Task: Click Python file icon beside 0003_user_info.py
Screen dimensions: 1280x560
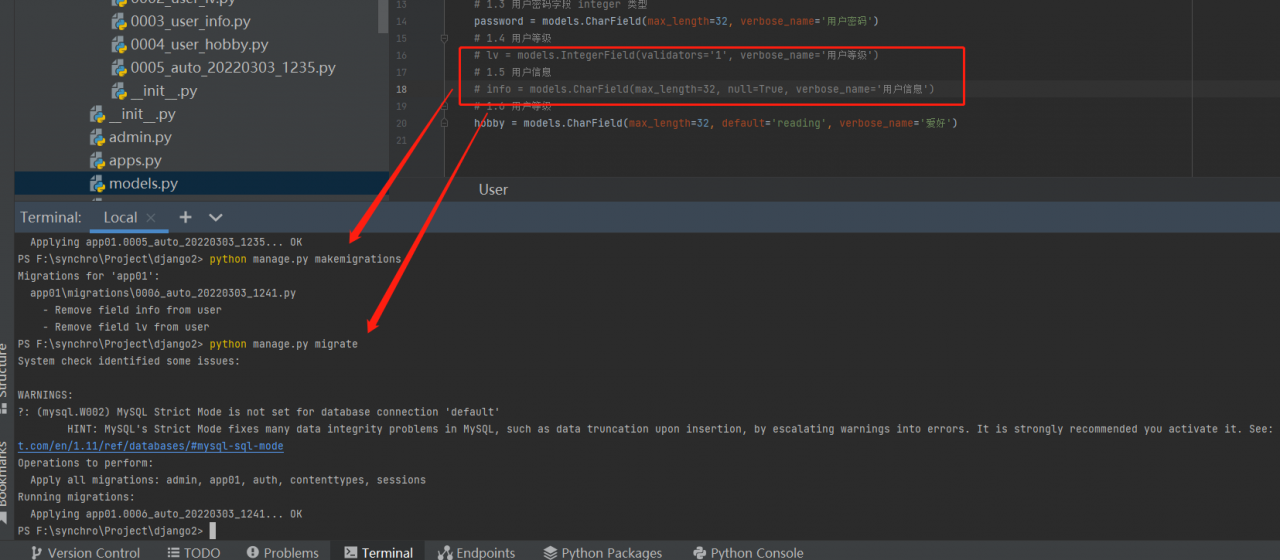Action: (x=119, y=21)
